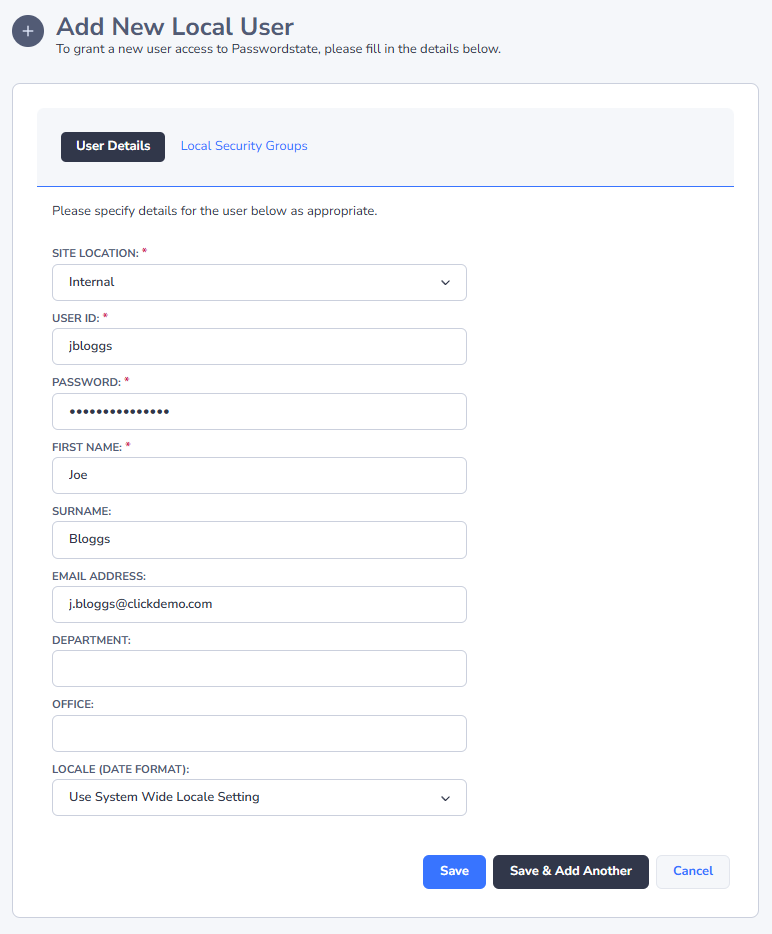The image size is (772, 934).
Task: Click the SITE LOCATION label
Action: (95, 253)
